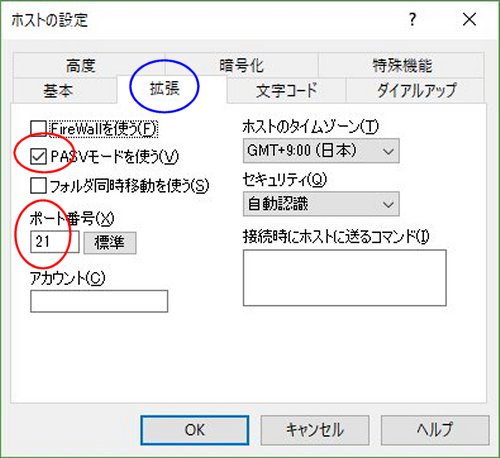
Task: Reset port with the 標準 button
Action: 110,243
